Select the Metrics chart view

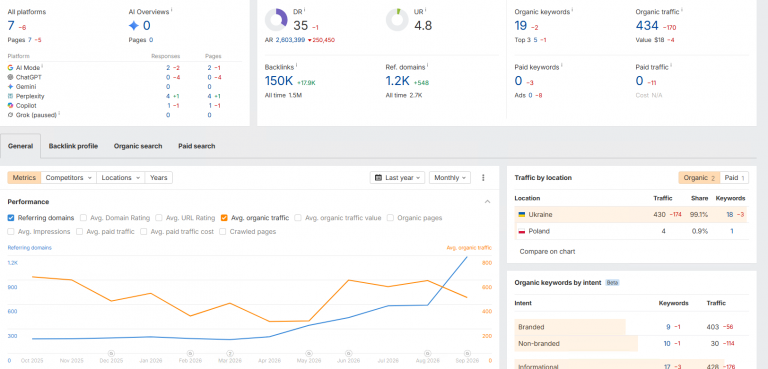[x=24, y=178]
